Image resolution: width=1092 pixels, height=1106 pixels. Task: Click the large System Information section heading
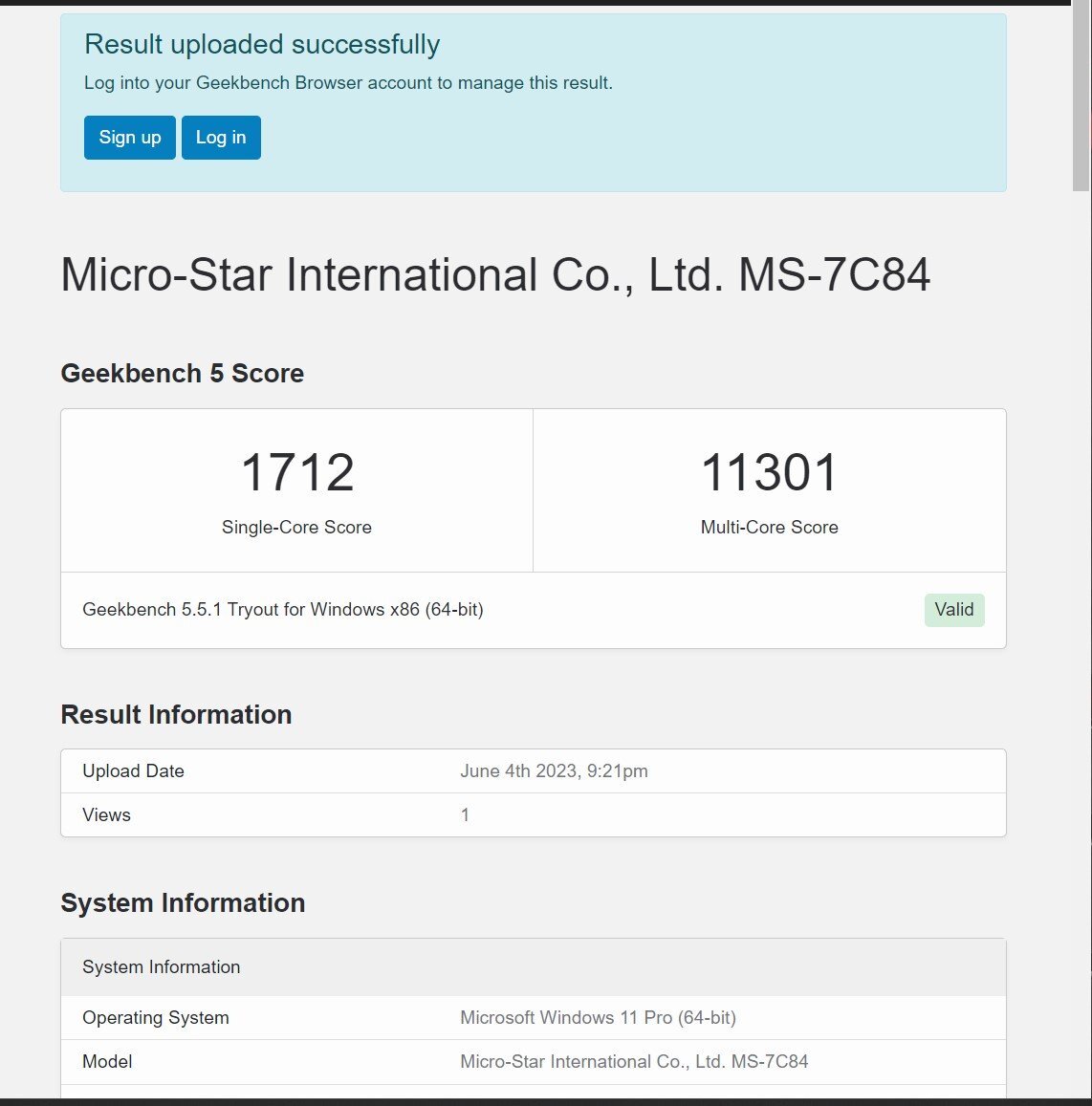pyautogui.click(x=183, y=902)
